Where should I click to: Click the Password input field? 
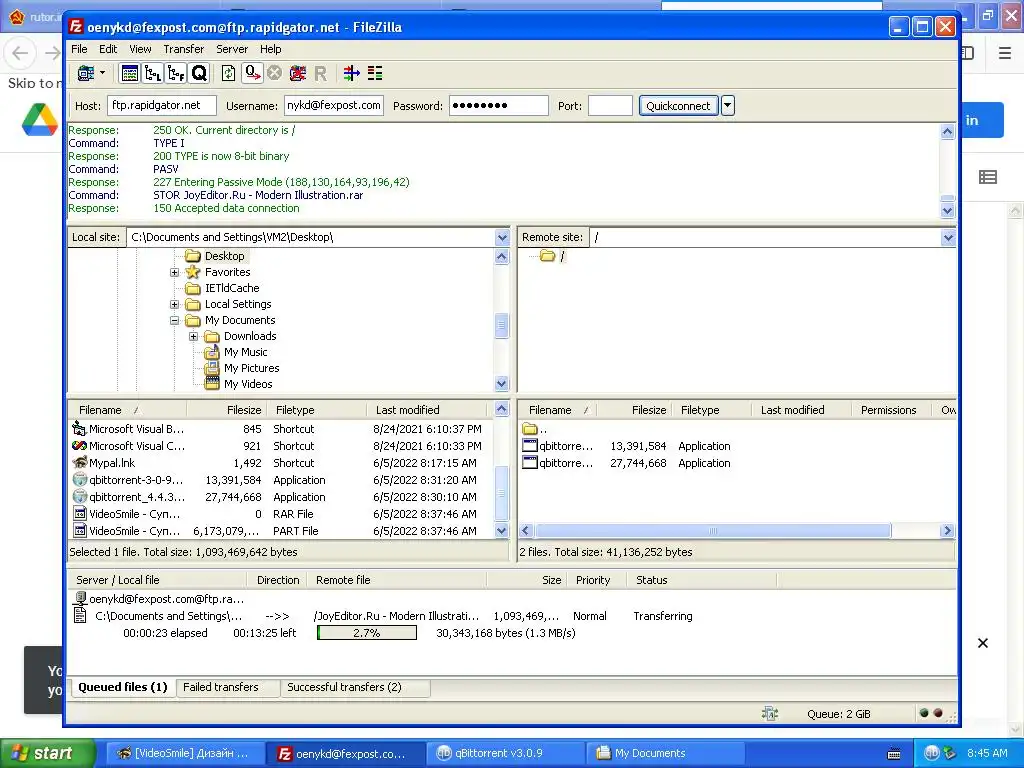click(498, 105)
